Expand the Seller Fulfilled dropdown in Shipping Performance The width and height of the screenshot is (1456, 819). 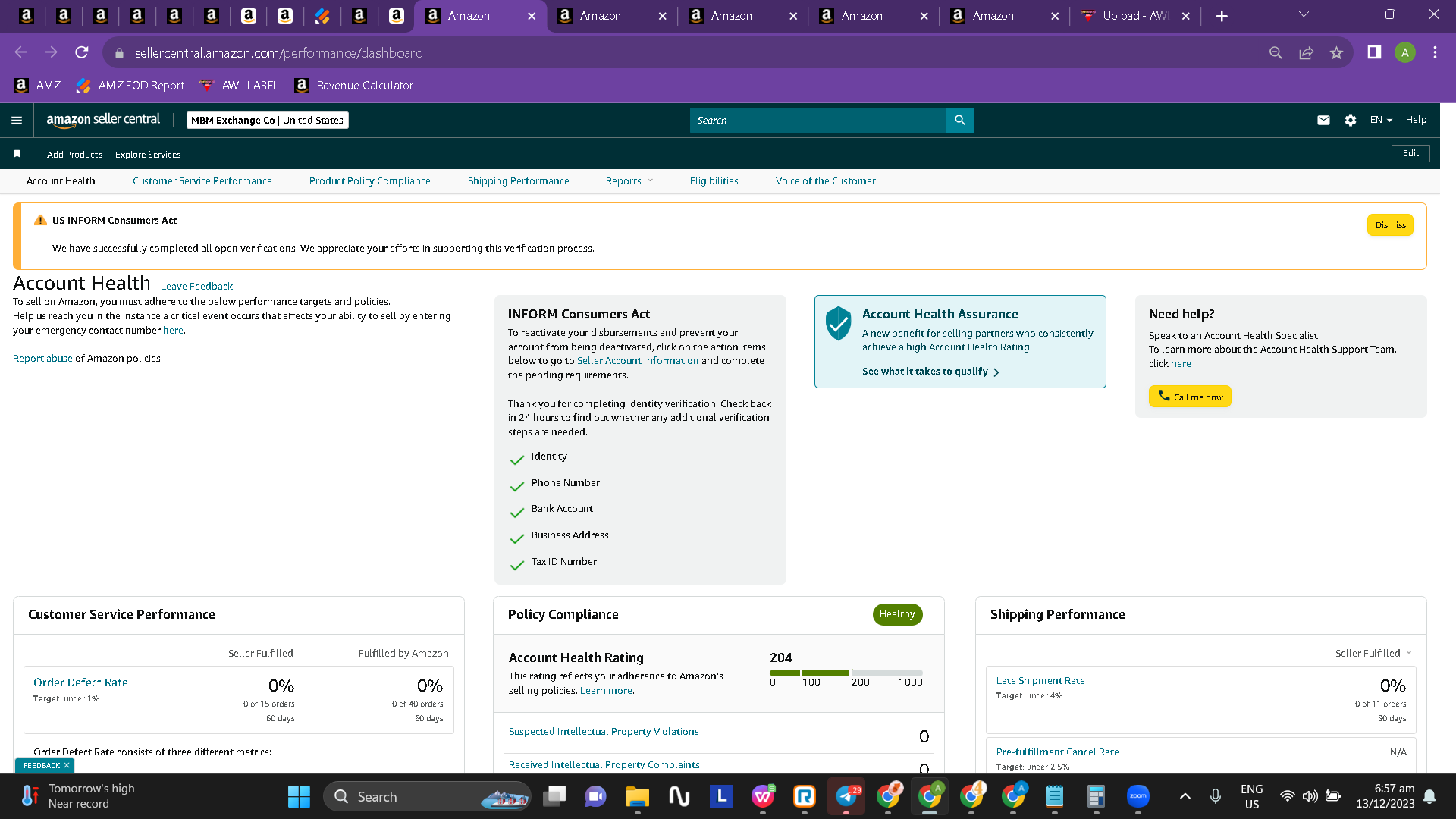coord(1373,653)
